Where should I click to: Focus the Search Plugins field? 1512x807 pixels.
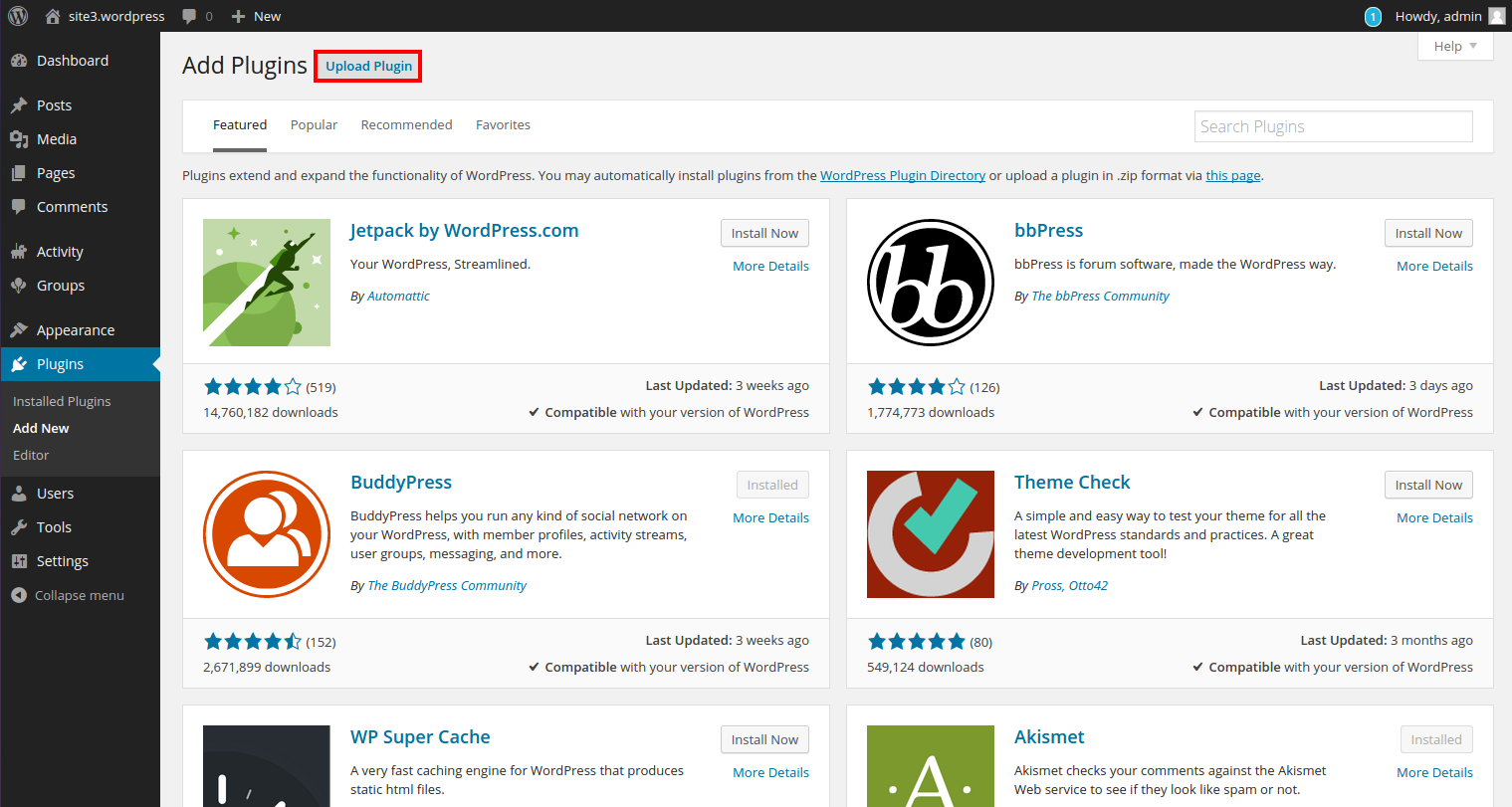(x=1333, y=126)
